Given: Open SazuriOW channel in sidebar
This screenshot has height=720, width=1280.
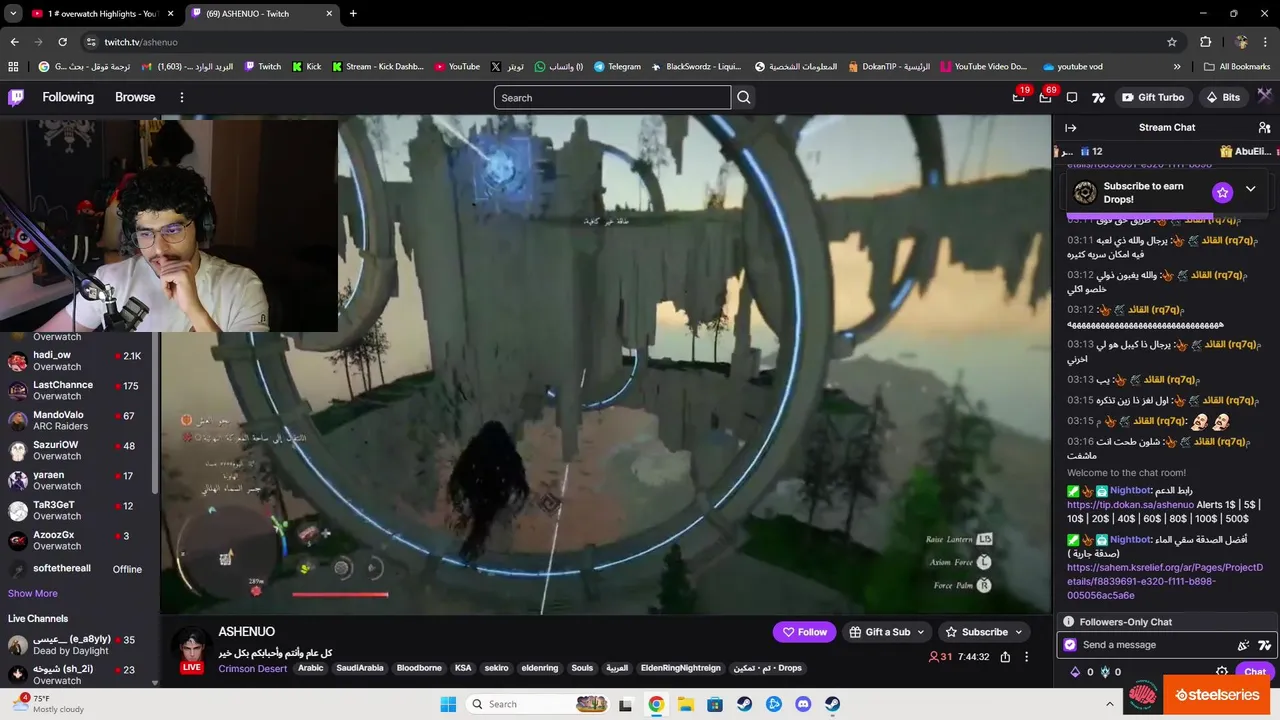Looking at the screenshot, I should pos(77,451).
